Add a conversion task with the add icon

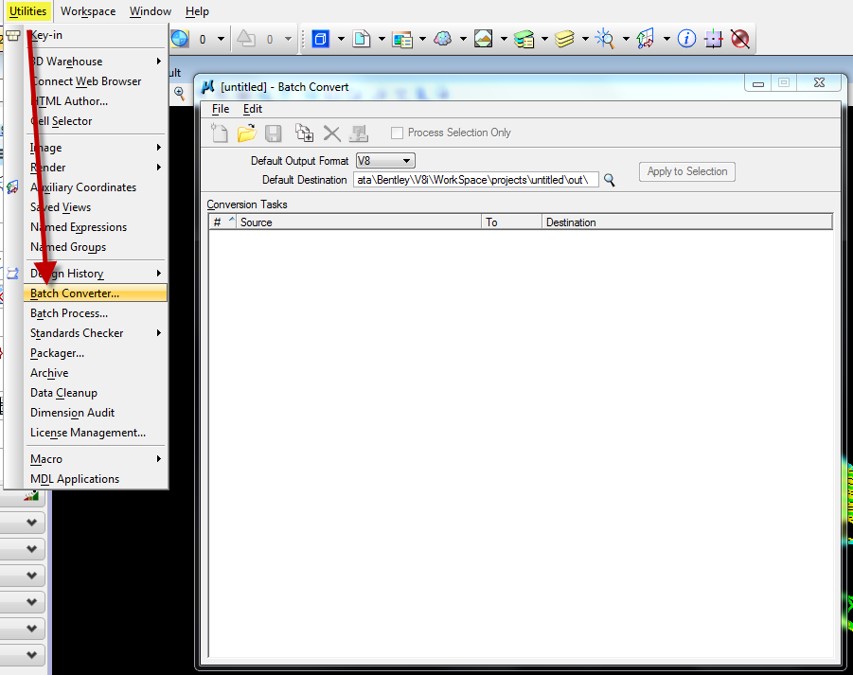[x=303, y=131]
